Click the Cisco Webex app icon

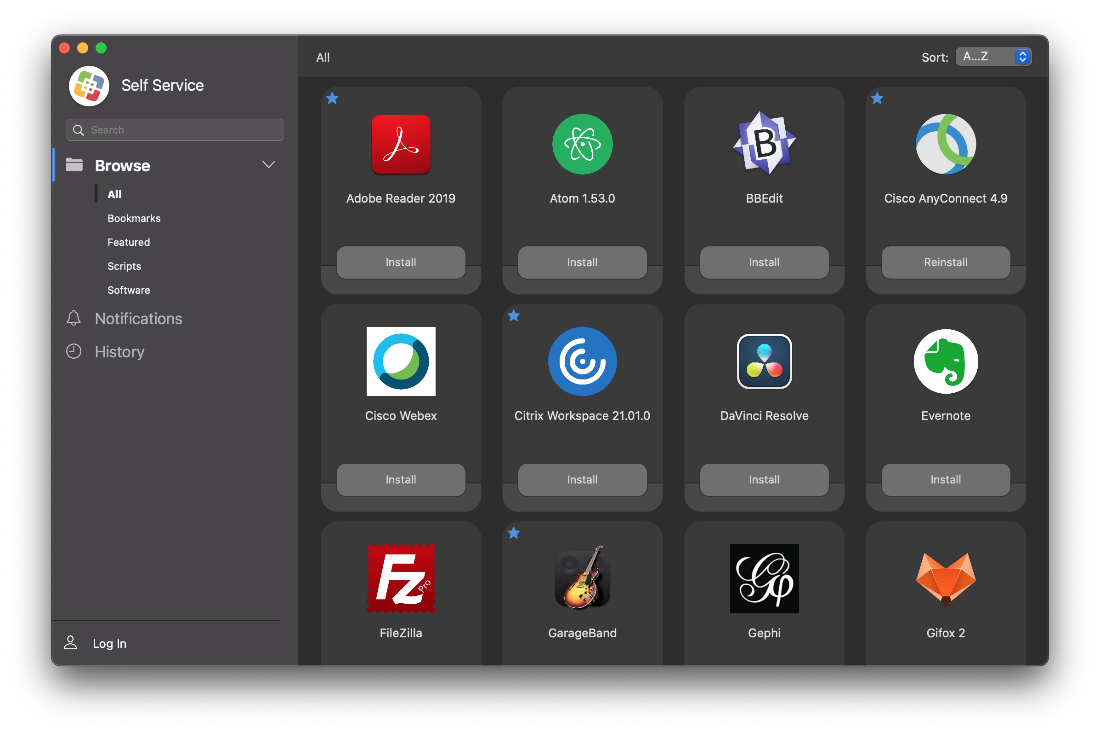click(x=401, y=361)
